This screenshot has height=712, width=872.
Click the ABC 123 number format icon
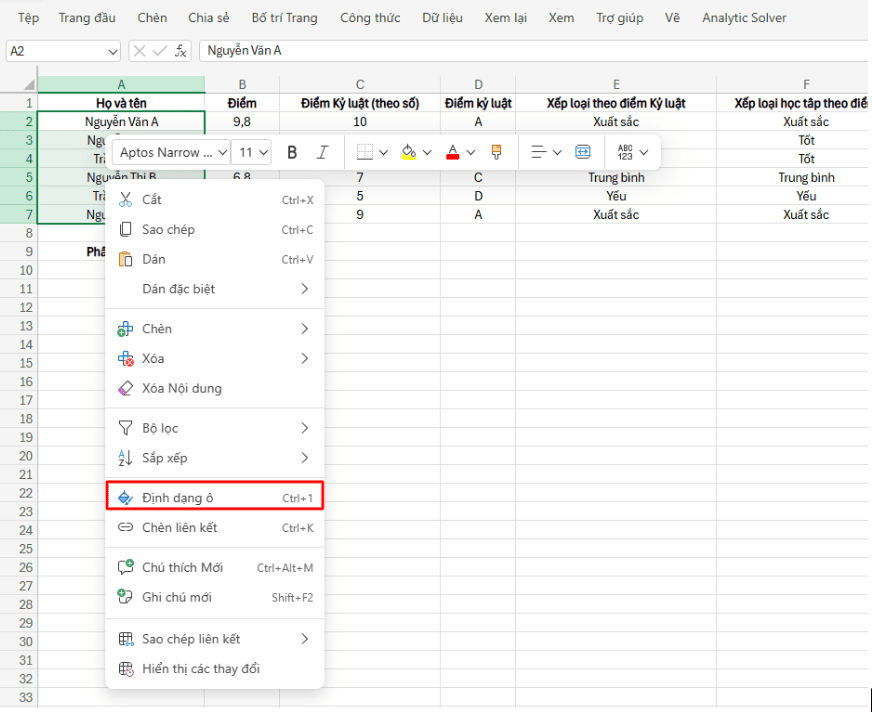(625, 152)
